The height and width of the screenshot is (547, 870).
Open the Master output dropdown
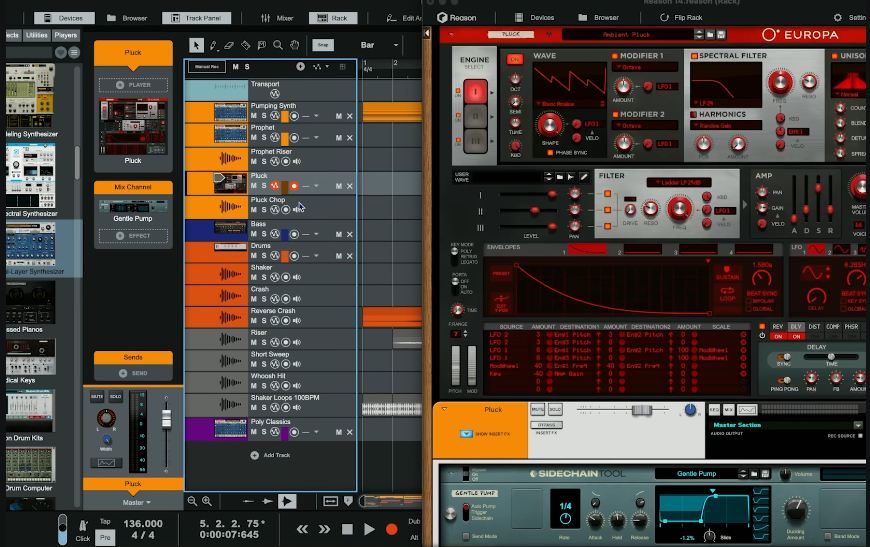133,502
